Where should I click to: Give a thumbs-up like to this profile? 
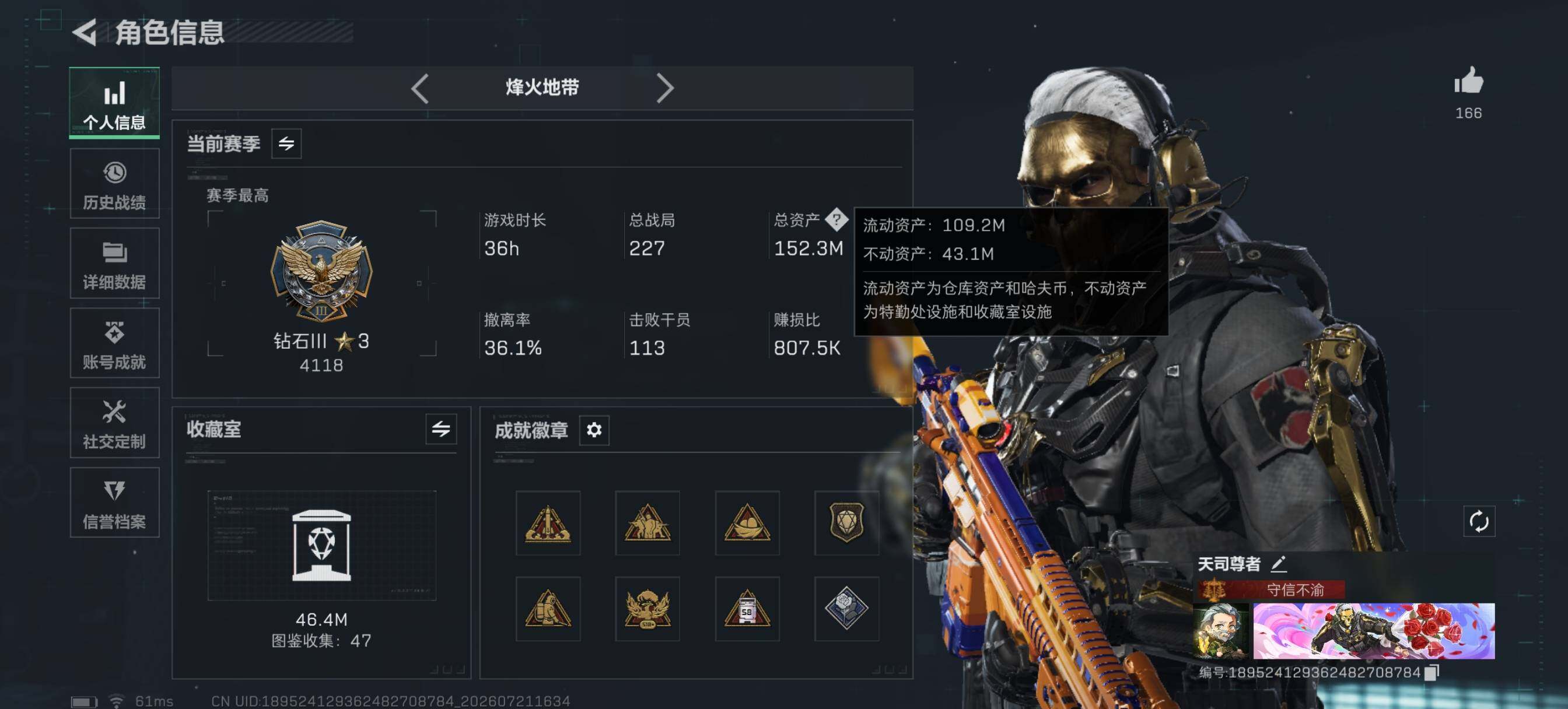click(1468, 81)
